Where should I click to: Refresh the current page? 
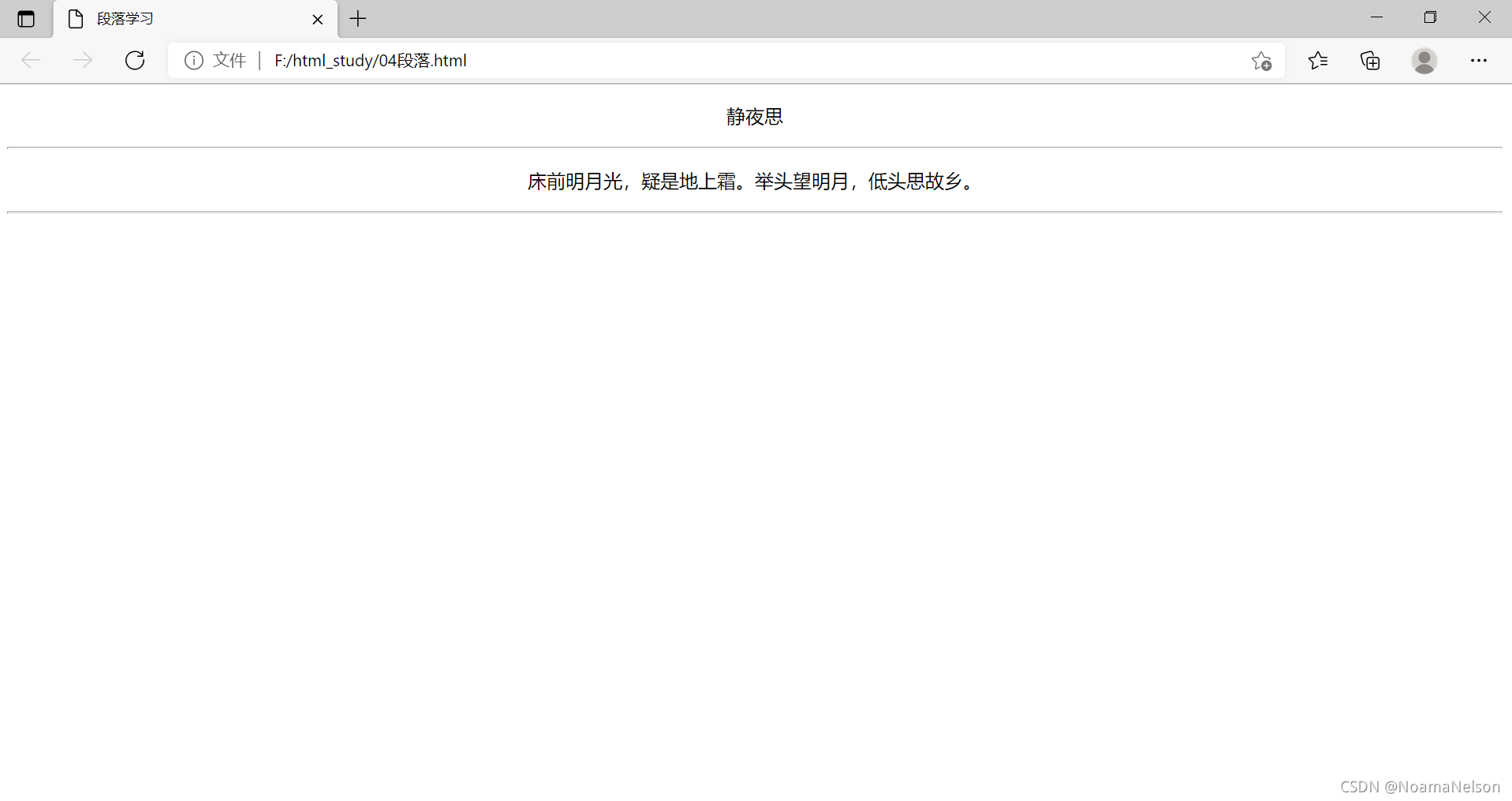click(134, 60)
